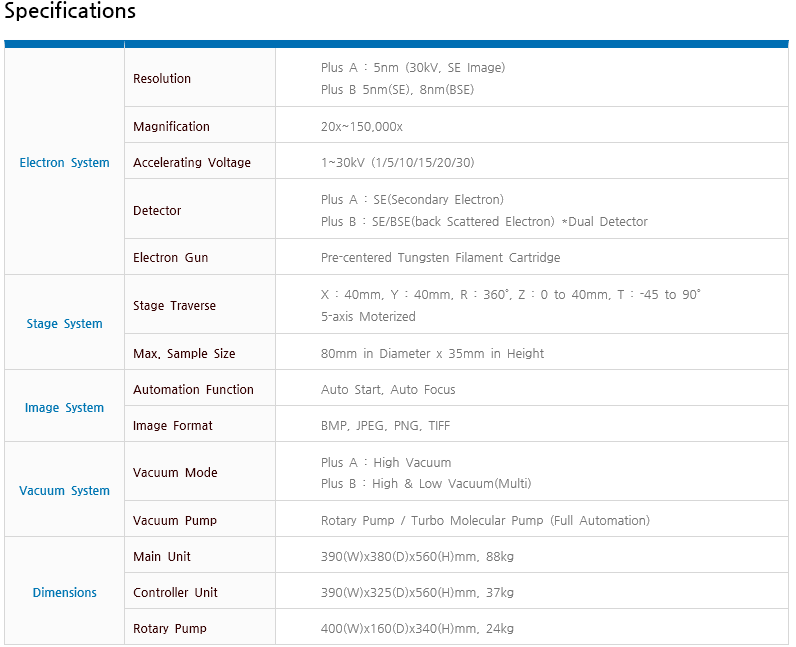Click '80mm in Diameter x 35mm in Height'
The image size is (796, 647).
(x=432, y=353)
